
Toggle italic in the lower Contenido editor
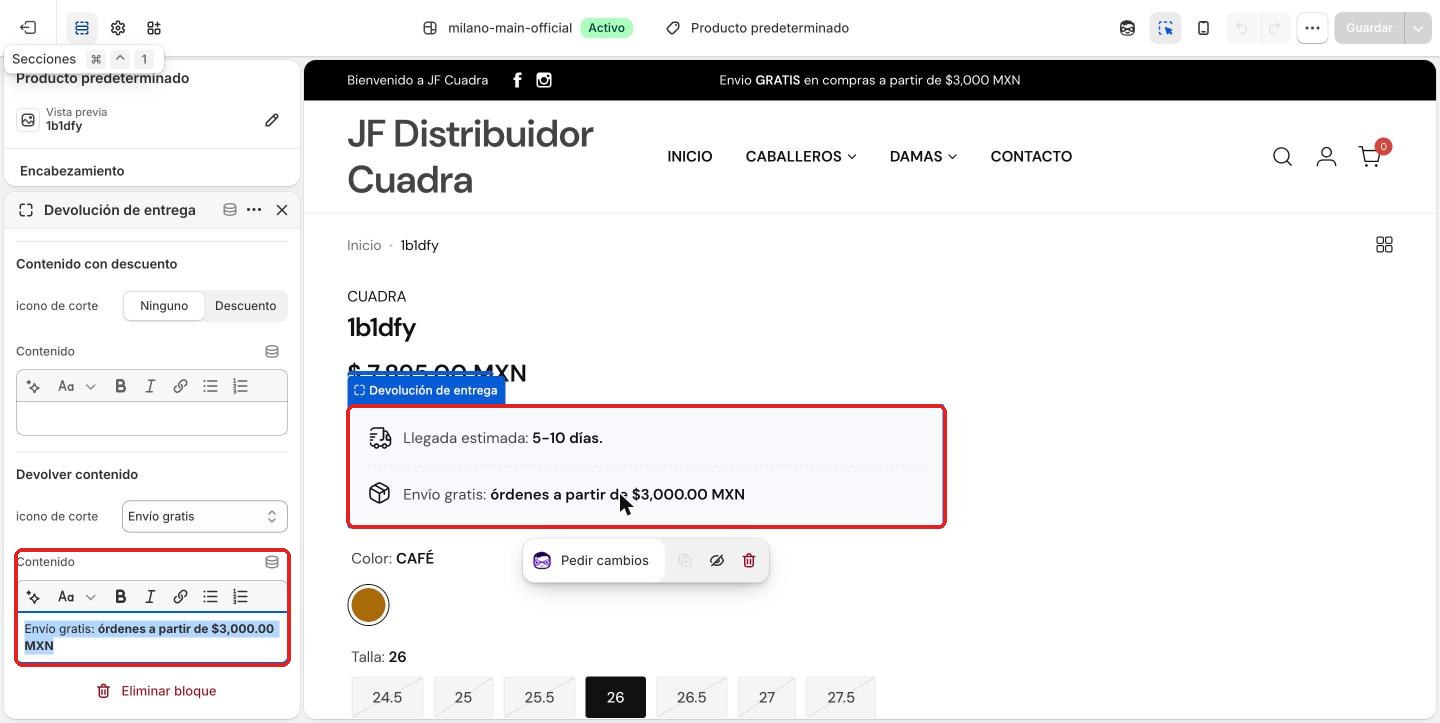pyautogui.click(x=150, y=597)
